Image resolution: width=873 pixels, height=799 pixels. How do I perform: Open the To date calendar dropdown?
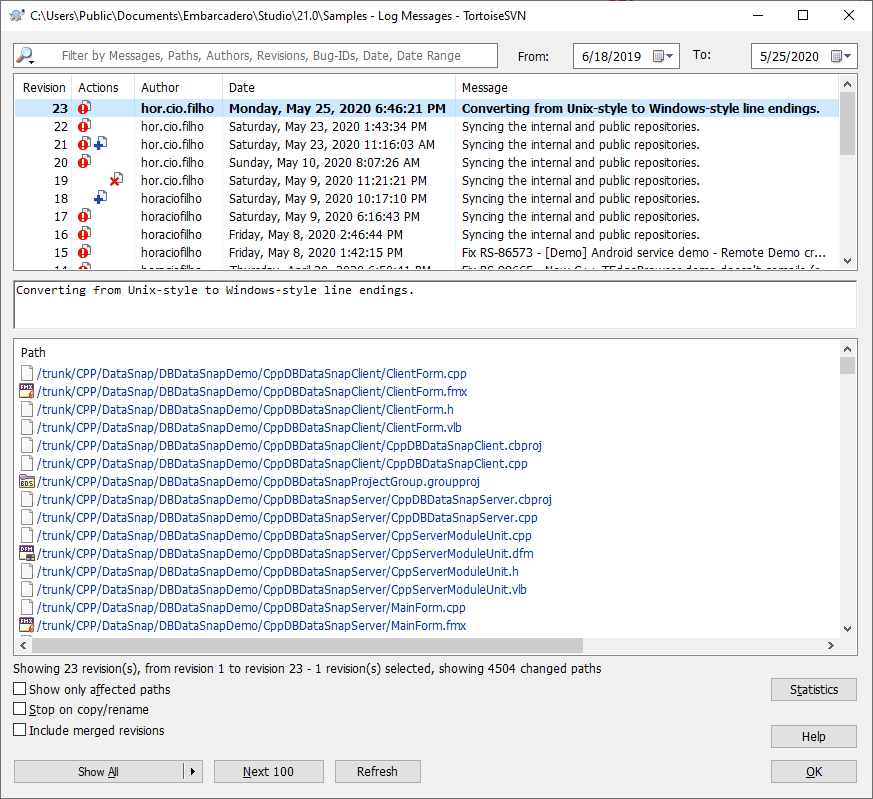tap(843, 56)
